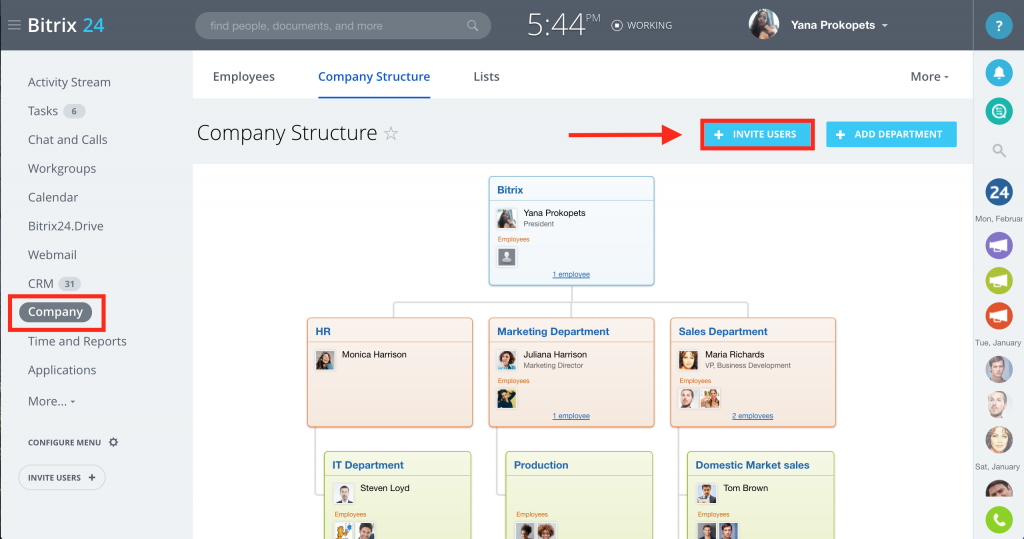Switch to the Employees tab
The image size is (1024, 539).
[x=244, y=76]
